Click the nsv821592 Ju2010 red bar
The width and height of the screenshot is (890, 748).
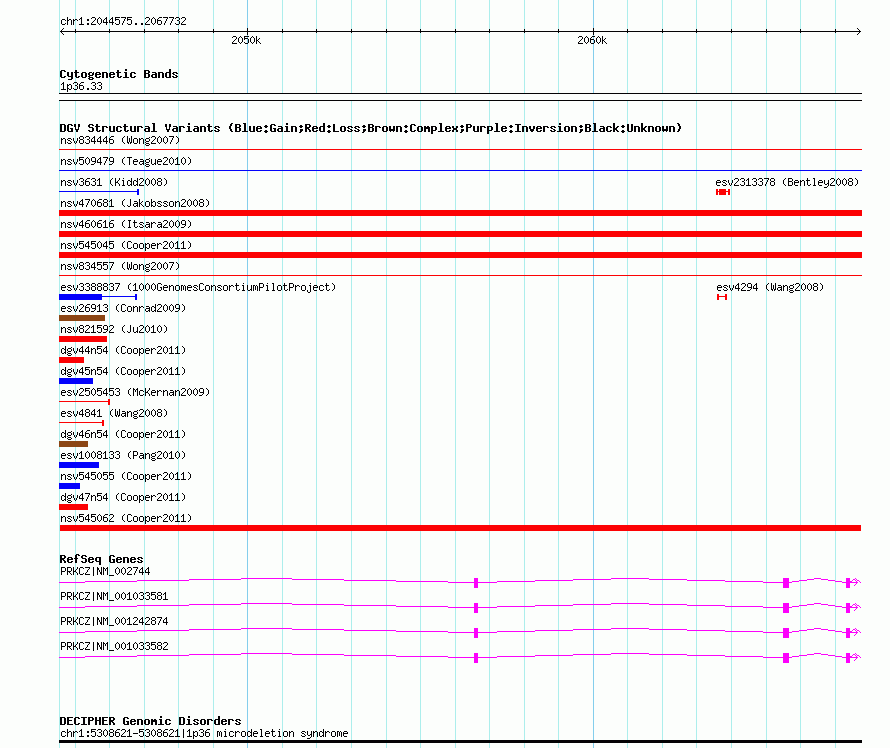click(83, 339)
